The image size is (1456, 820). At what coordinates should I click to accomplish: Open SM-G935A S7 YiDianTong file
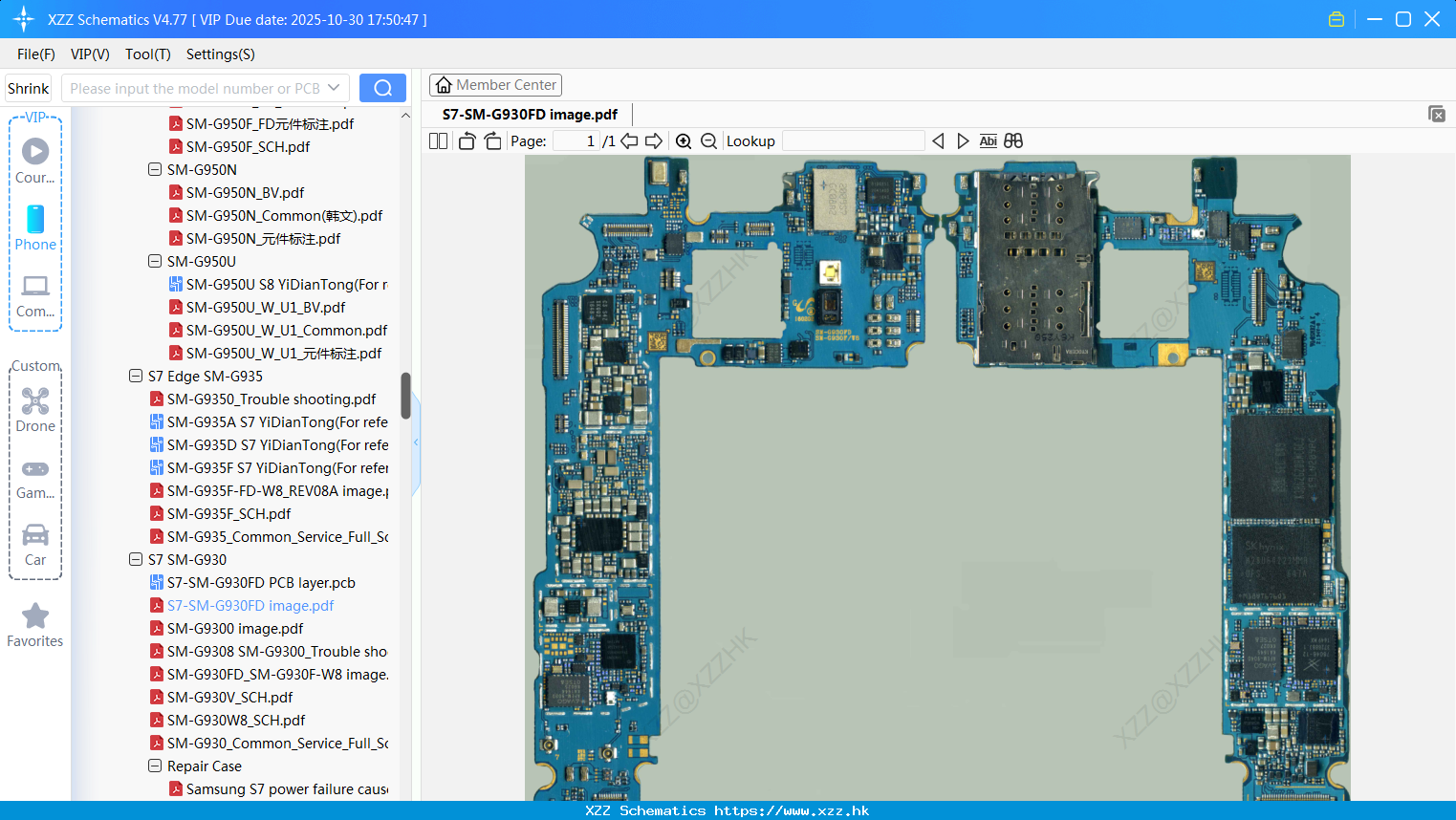coord(277,421)
